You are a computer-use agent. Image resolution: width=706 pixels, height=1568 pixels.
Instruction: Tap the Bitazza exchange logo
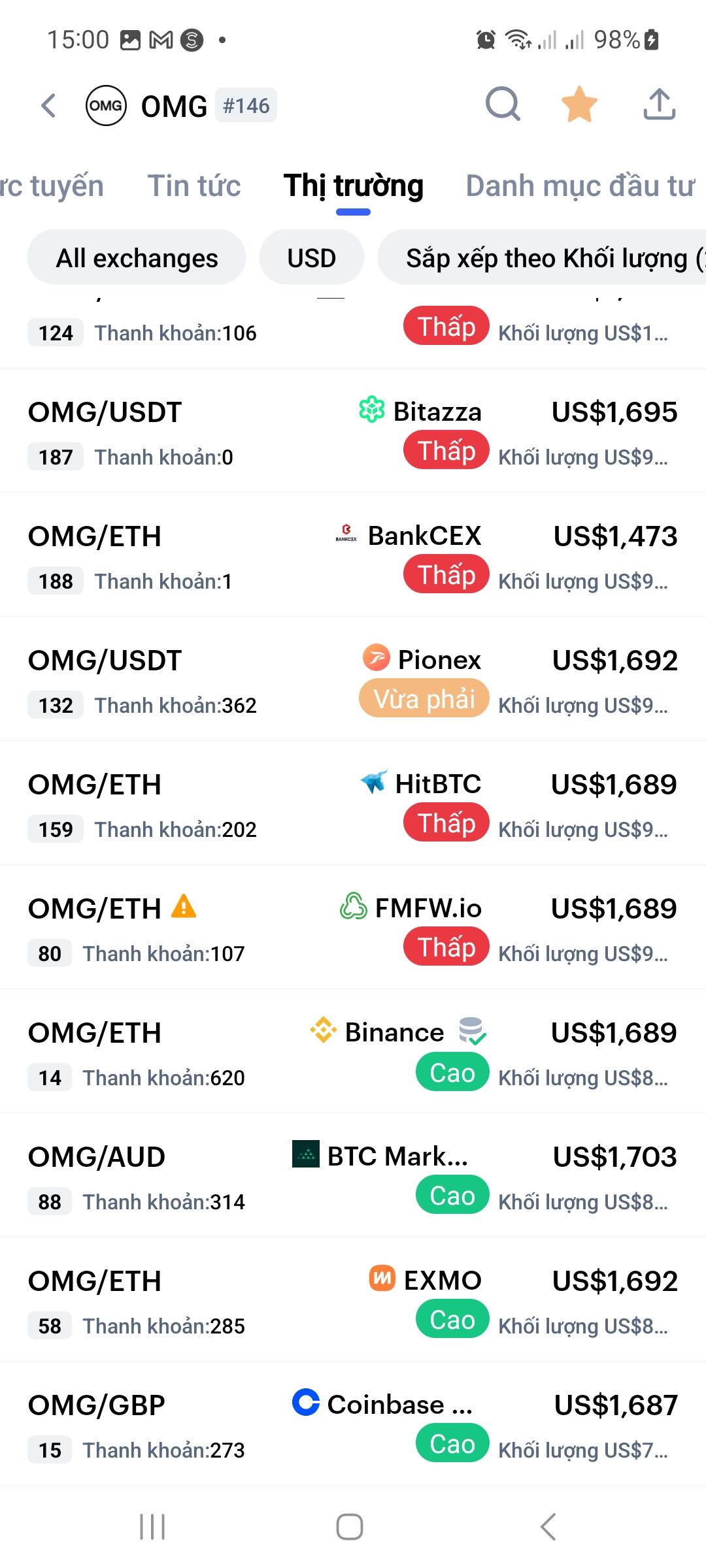tap(372, 410)
